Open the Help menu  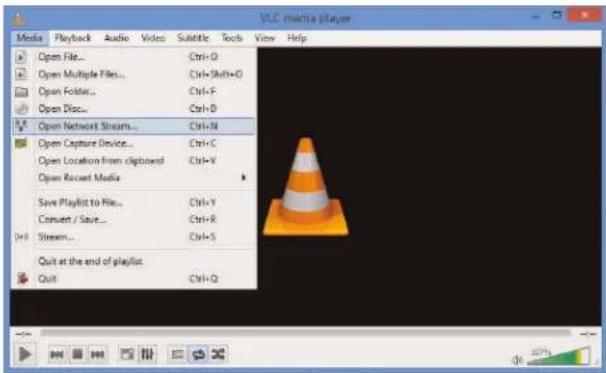297,38
